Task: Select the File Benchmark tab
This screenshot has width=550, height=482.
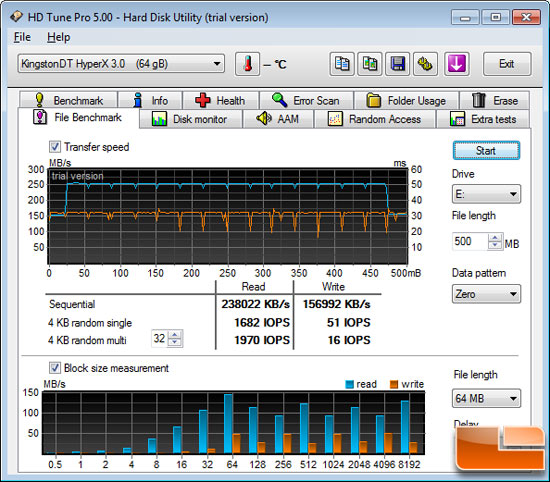Action: pyautogui.click(x=78, y=118)
